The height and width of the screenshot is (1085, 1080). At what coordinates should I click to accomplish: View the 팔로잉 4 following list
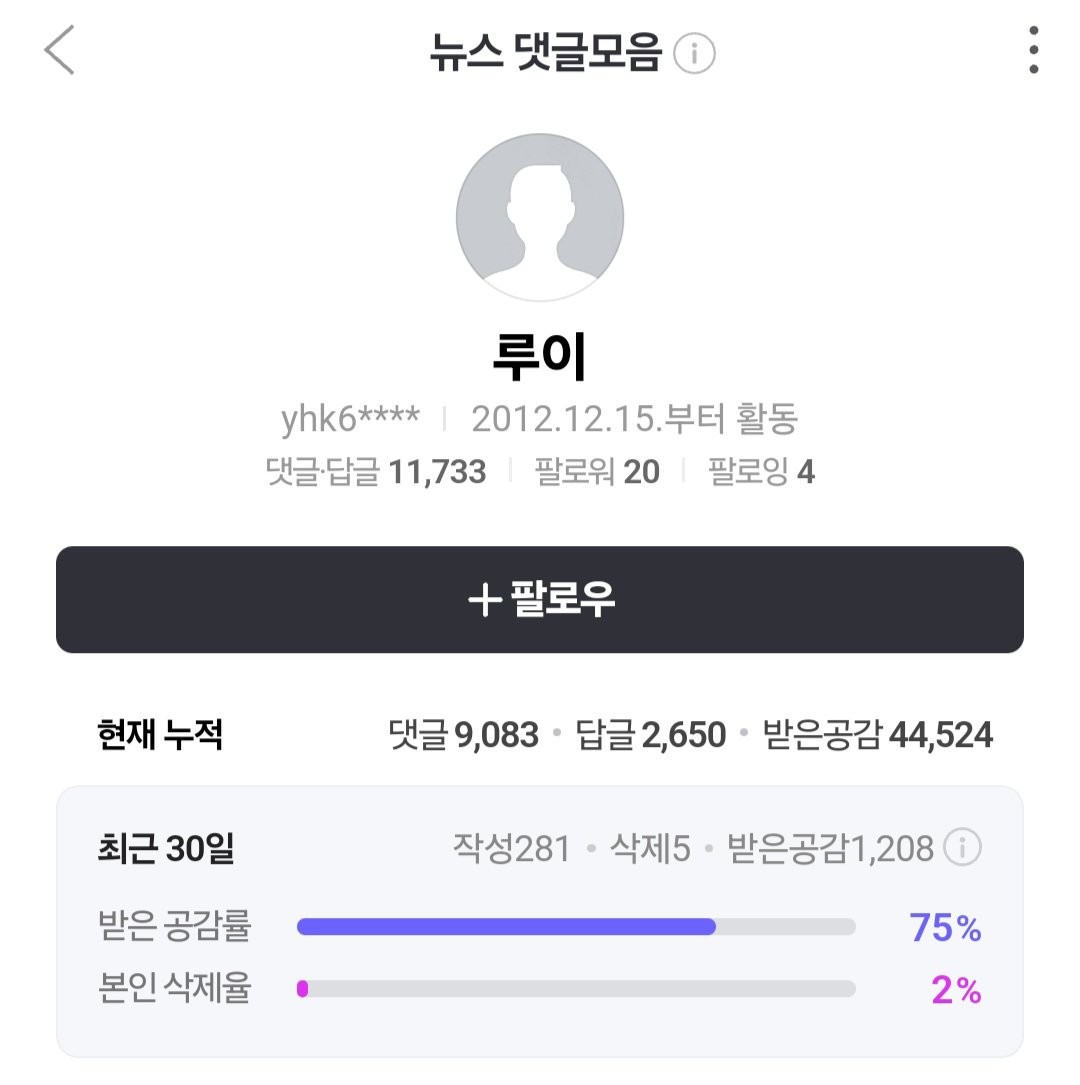(761, 472)
